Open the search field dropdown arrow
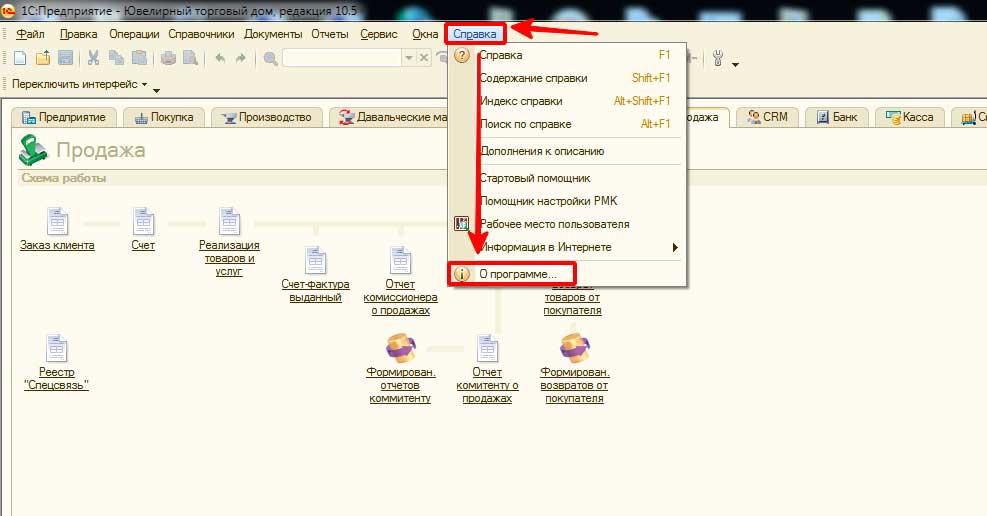Image resolution: width=987 pixels, height=516 pixels. (x=409, y=59)
